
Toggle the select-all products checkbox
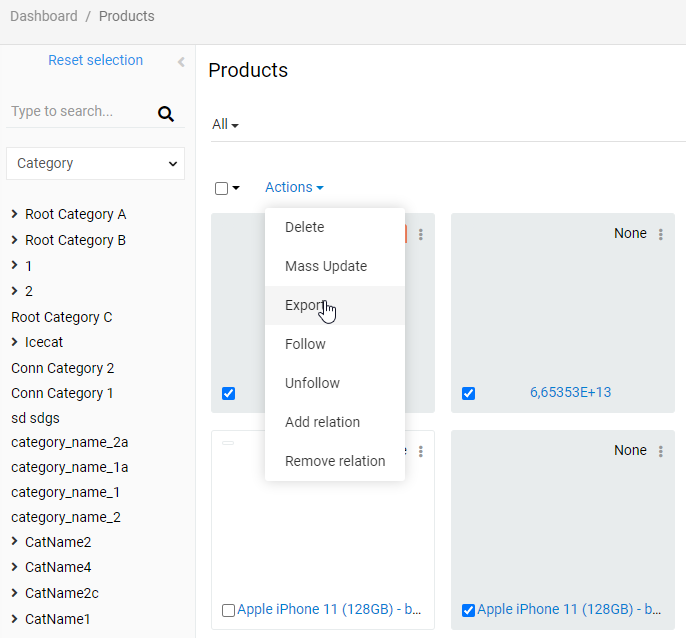pyautogui.click(x=221, y=188)
